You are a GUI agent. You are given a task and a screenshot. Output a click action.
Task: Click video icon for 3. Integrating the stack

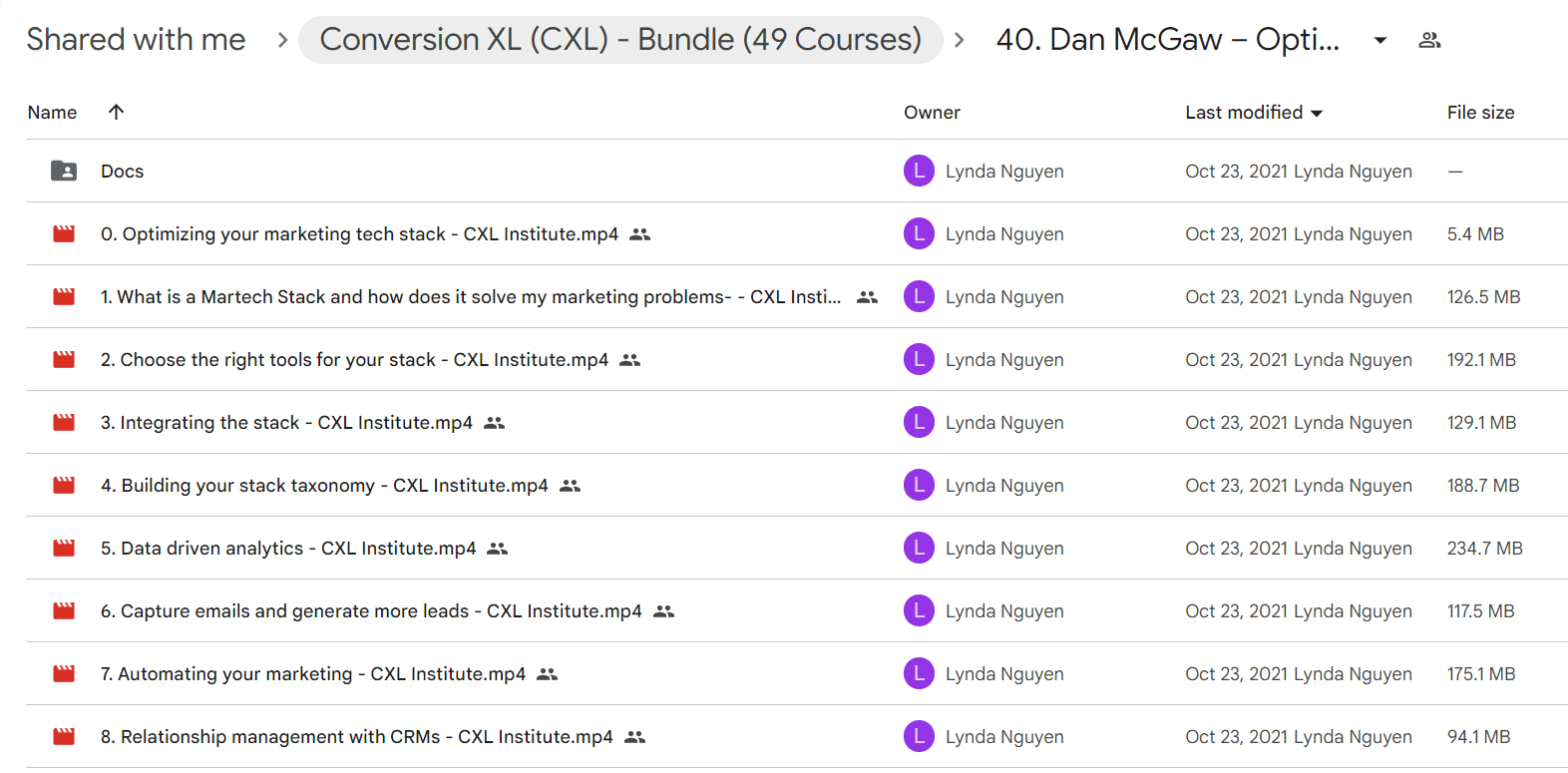(x=64, y=422)
